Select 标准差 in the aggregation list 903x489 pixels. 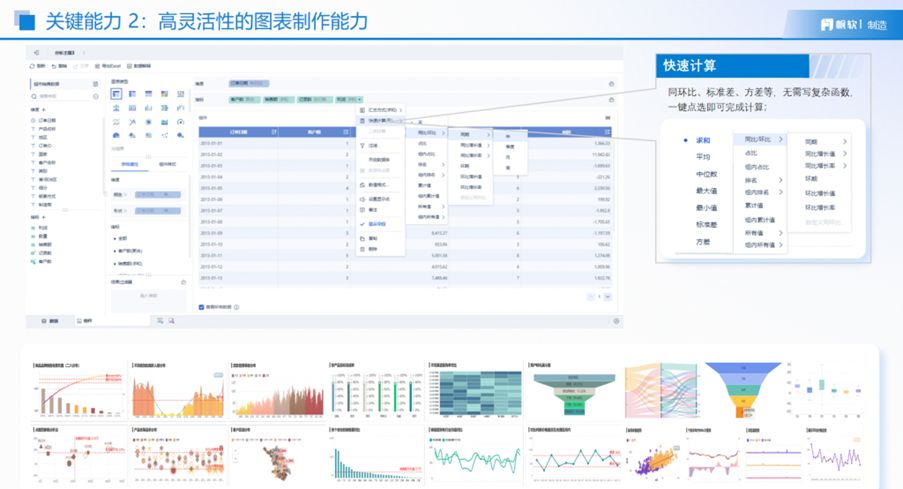(707, 225)
